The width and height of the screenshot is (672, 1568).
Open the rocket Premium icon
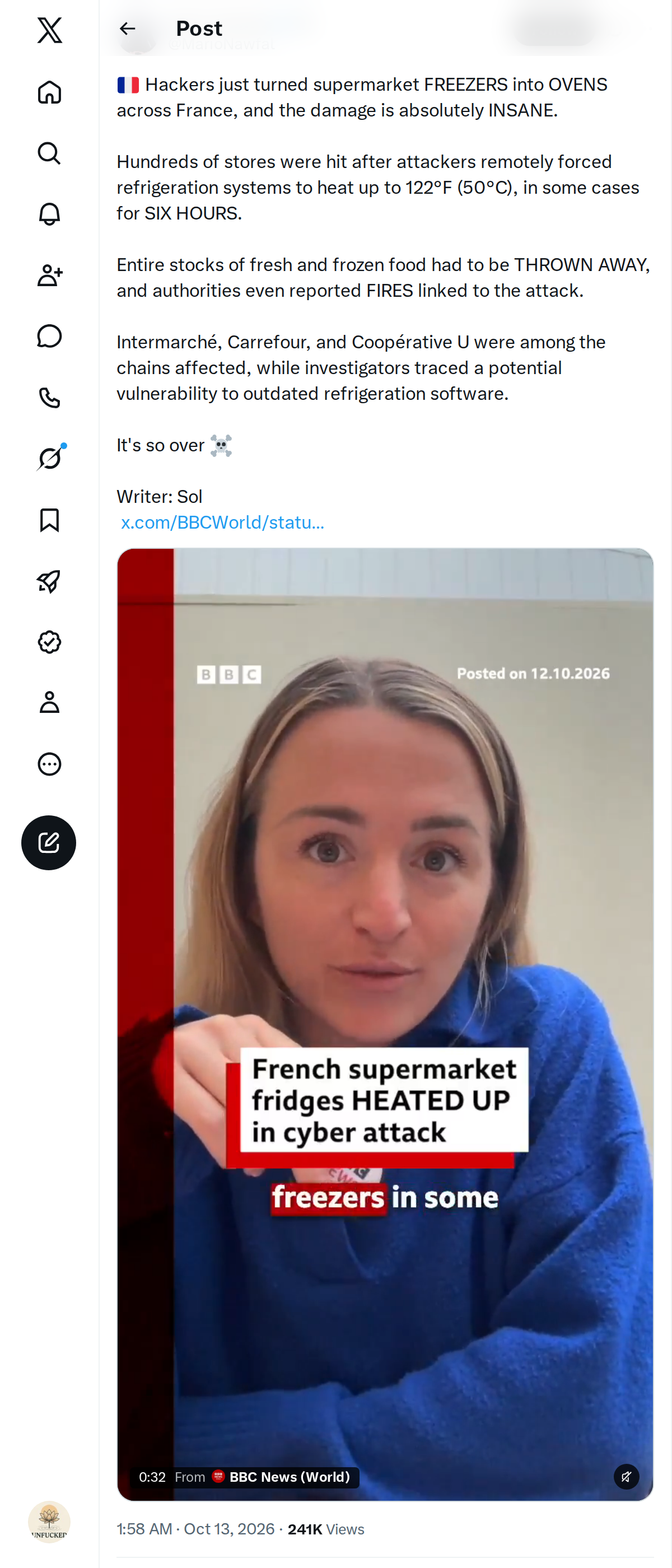pos(49,581)
